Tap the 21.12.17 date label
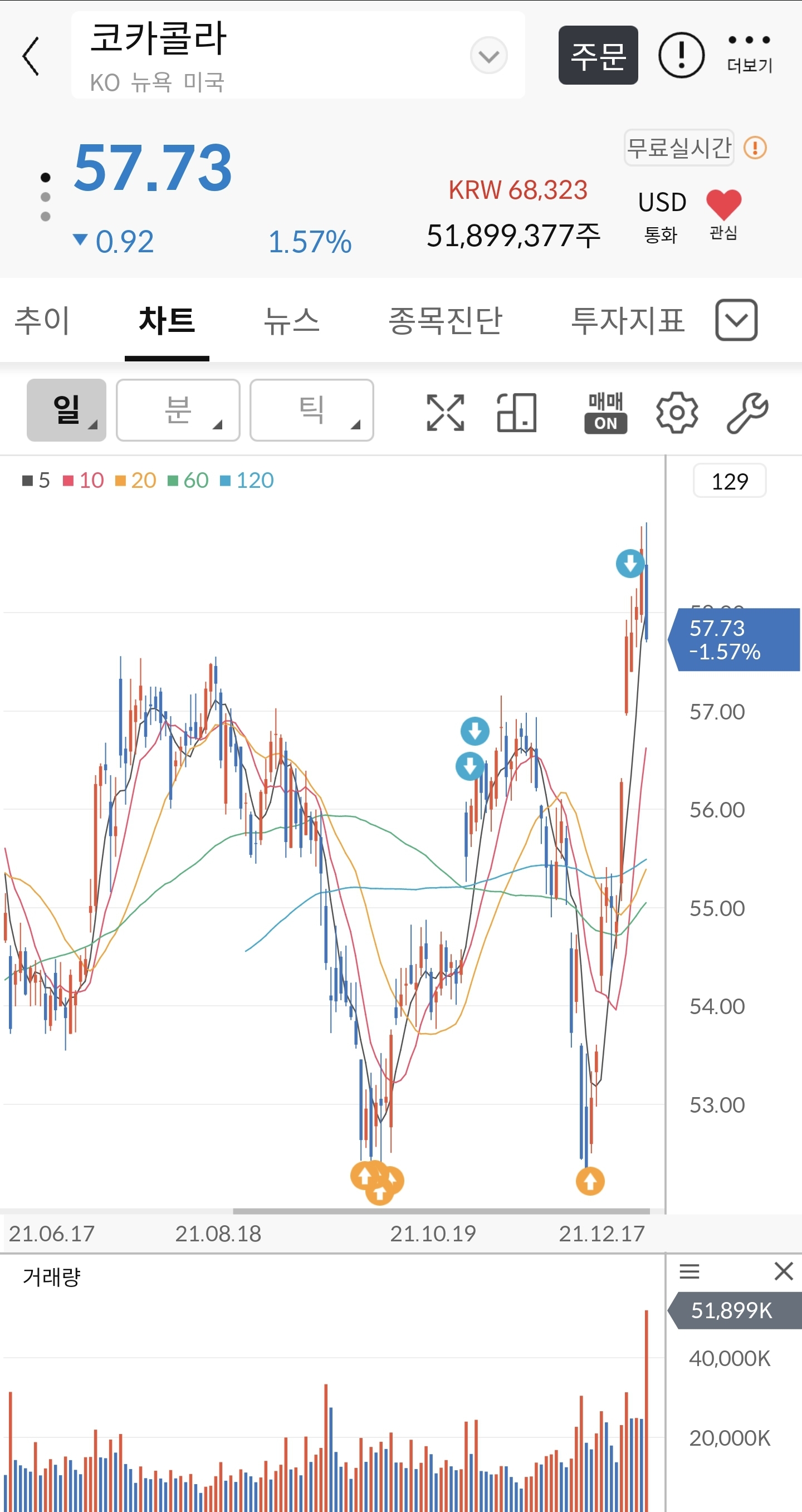Viewport: 802px width, 1512px height. point(602,1233)
